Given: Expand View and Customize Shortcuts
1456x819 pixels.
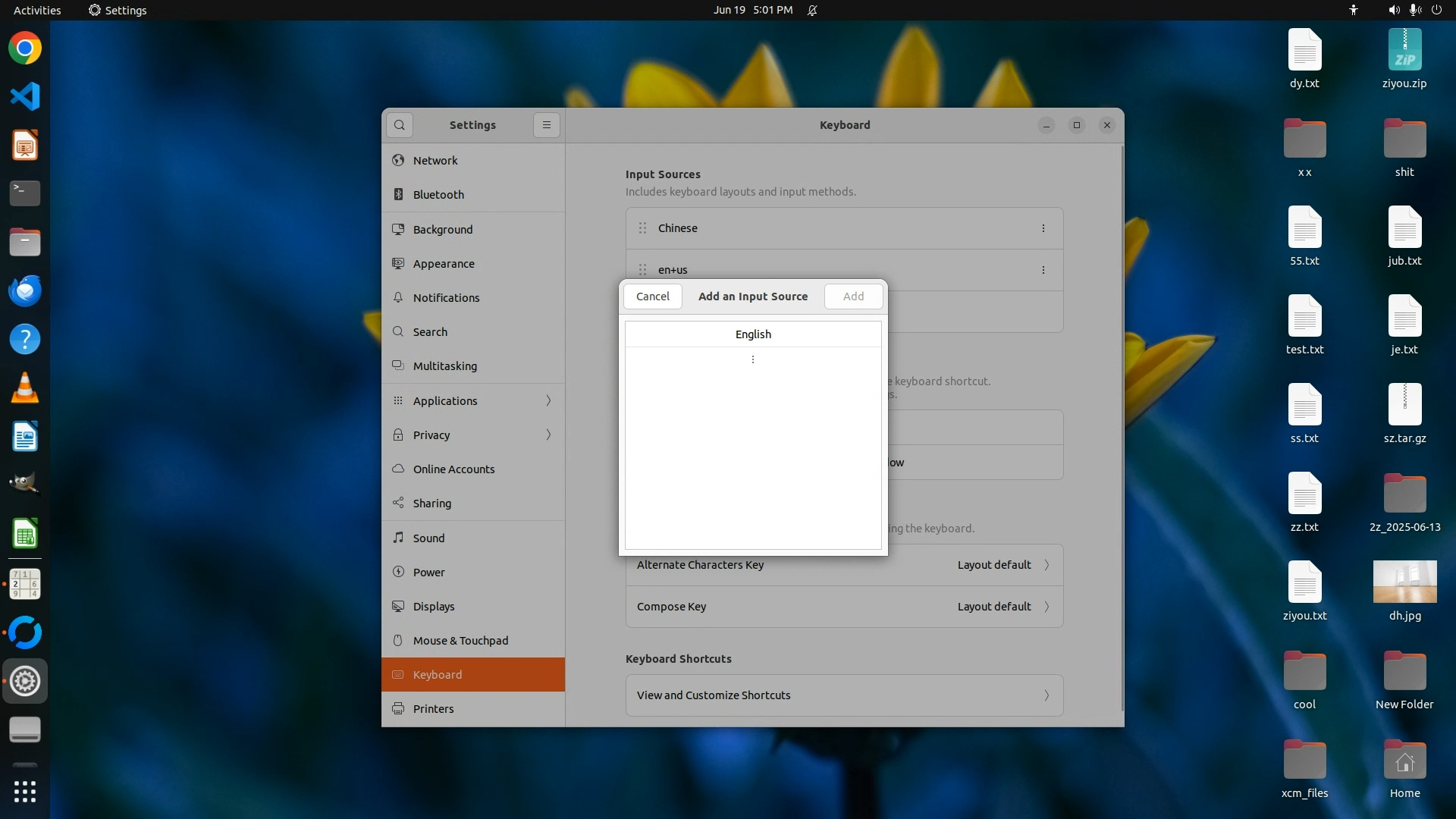Looking at the screenshot, I should [844, 695].
